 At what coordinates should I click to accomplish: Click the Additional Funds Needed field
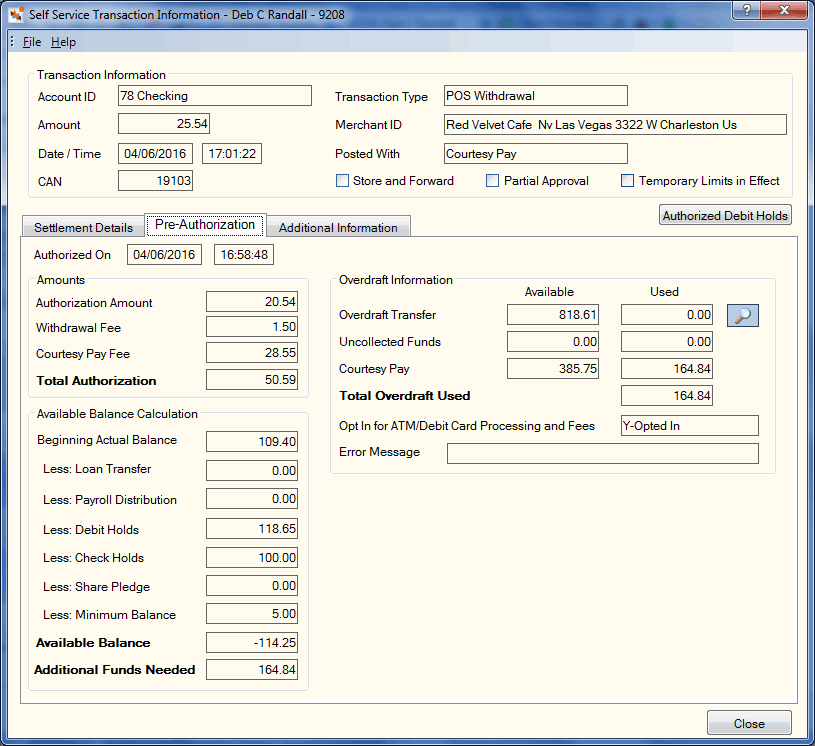tap(252, 670)
